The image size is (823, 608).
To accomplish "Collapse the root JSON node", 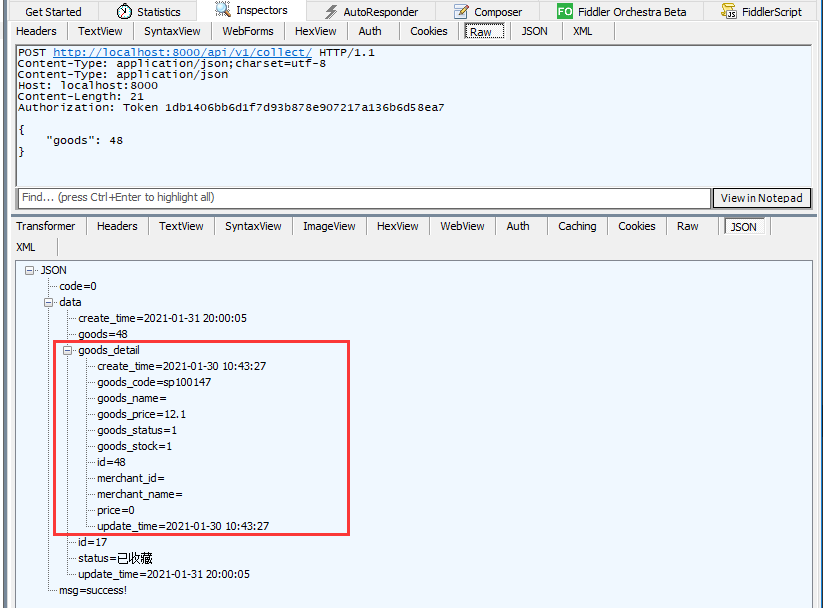I will 29,270.
